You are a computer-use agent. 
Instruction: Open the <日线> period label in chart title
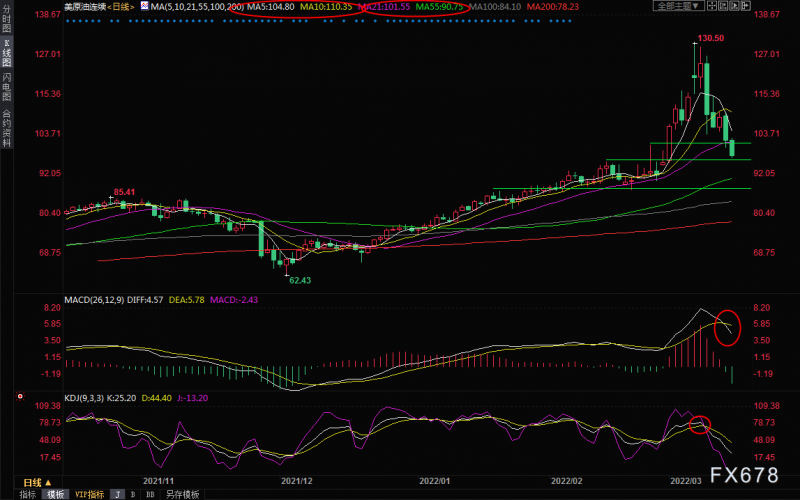123,6
